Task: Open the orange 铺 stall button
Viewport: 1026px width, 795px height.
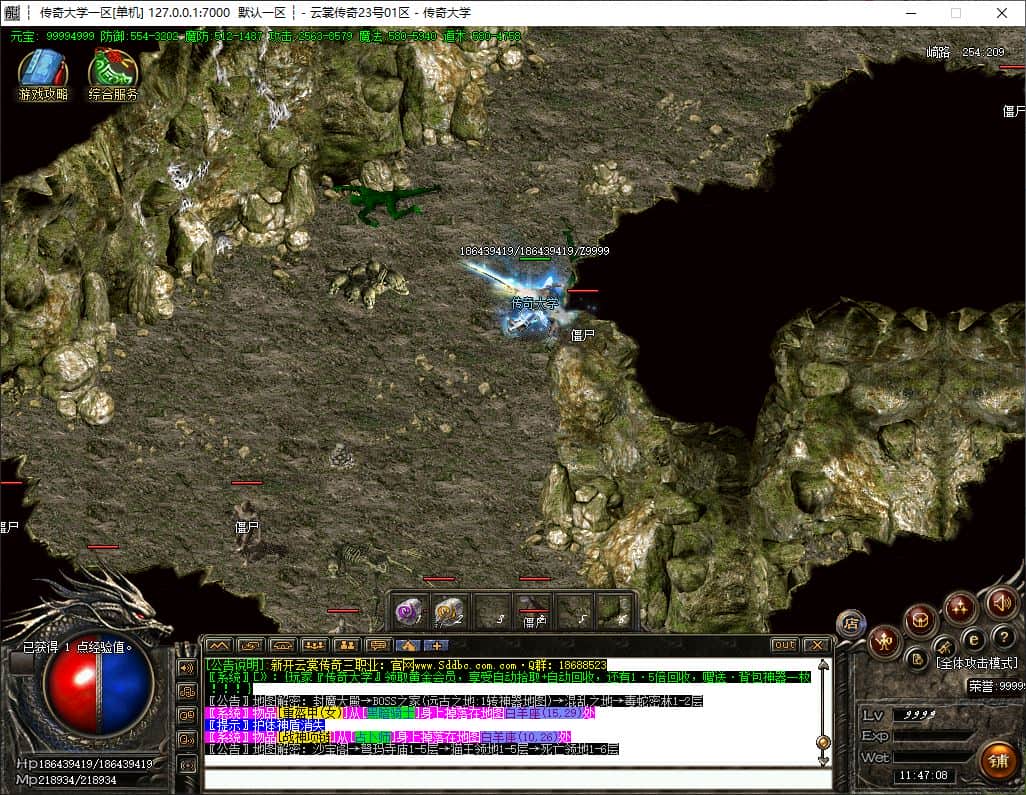Action: point(998,761)
